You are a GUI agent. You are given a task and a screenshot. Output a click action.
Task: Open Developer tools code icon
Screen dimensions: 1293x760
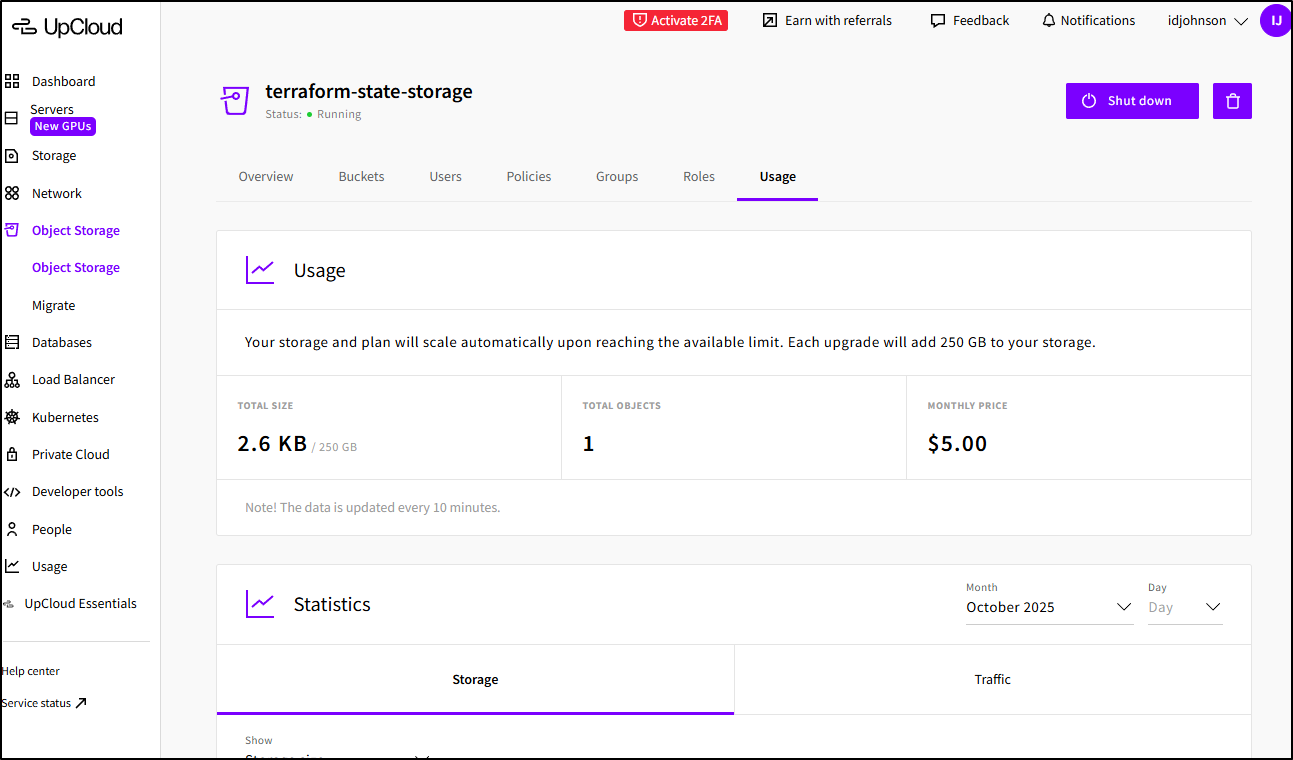pos(12,492)
